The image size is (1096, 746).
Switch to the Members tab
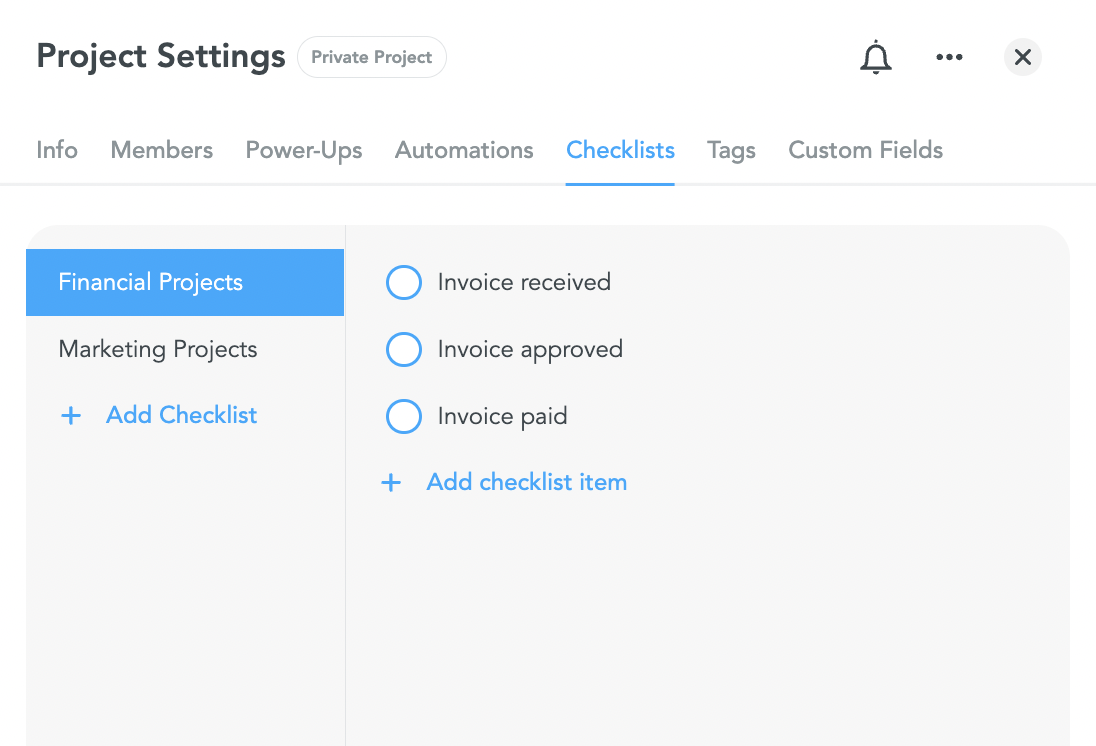pos(161,150)
